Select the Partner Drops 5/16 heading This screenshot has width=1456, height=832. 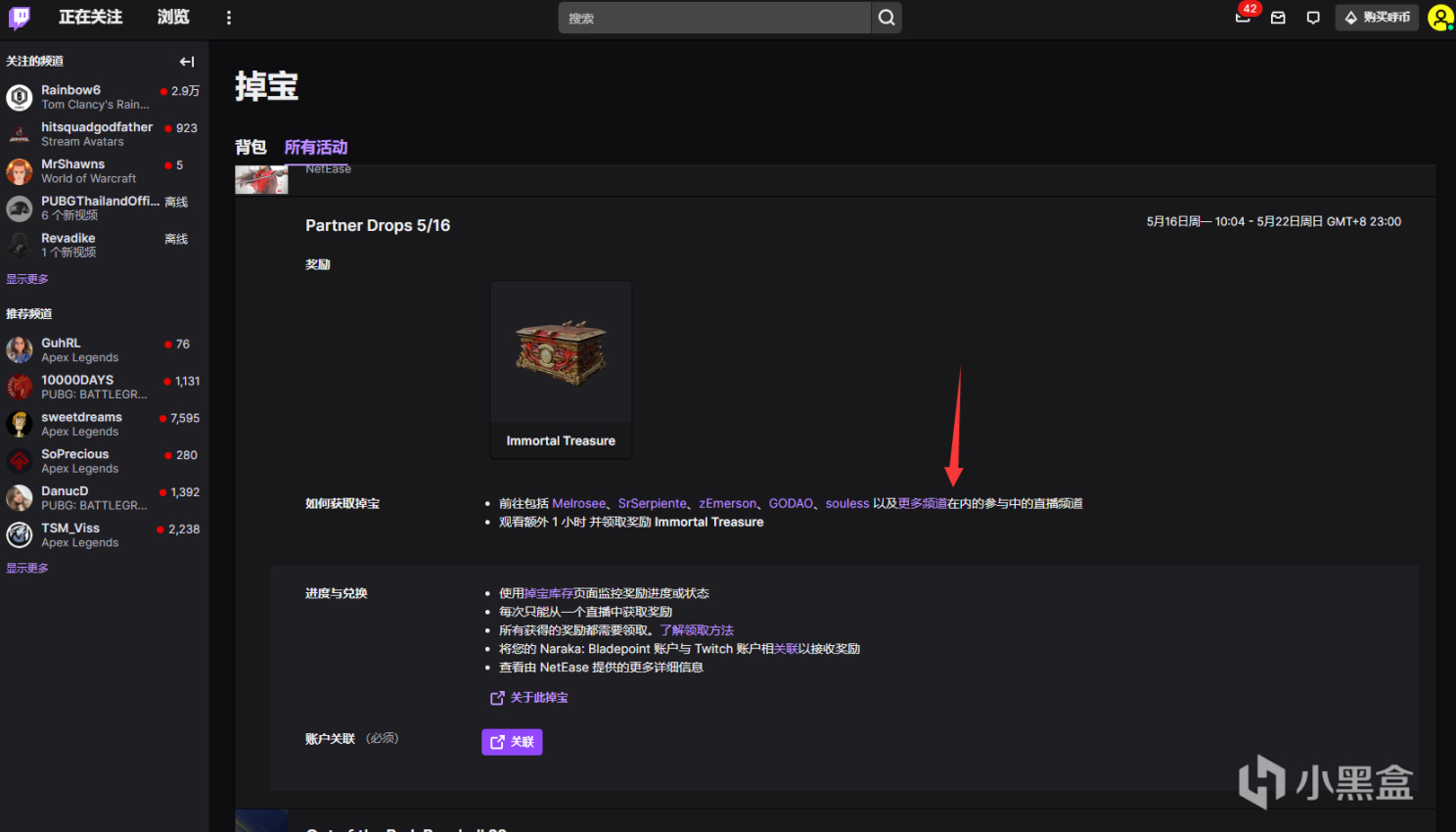click(378, 225)
